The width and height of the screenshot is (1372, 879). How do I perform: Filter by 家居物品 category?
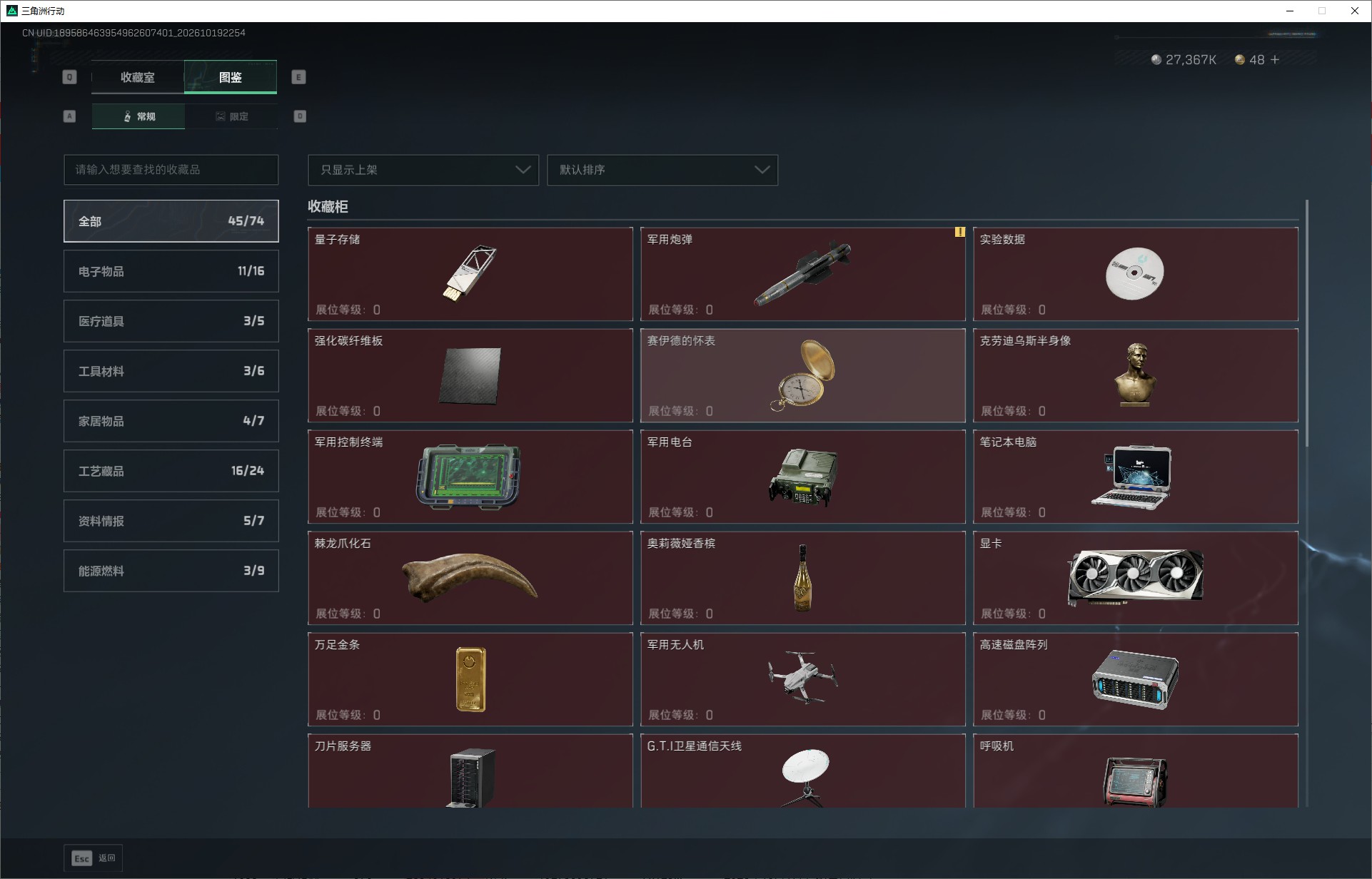pyautogui.click(x=171, y=421)
